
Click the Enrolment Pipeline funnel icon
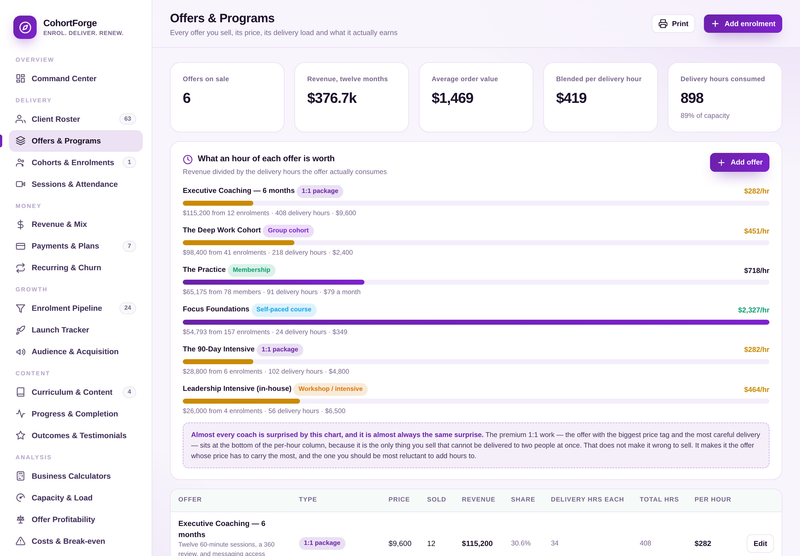[20, 308]
